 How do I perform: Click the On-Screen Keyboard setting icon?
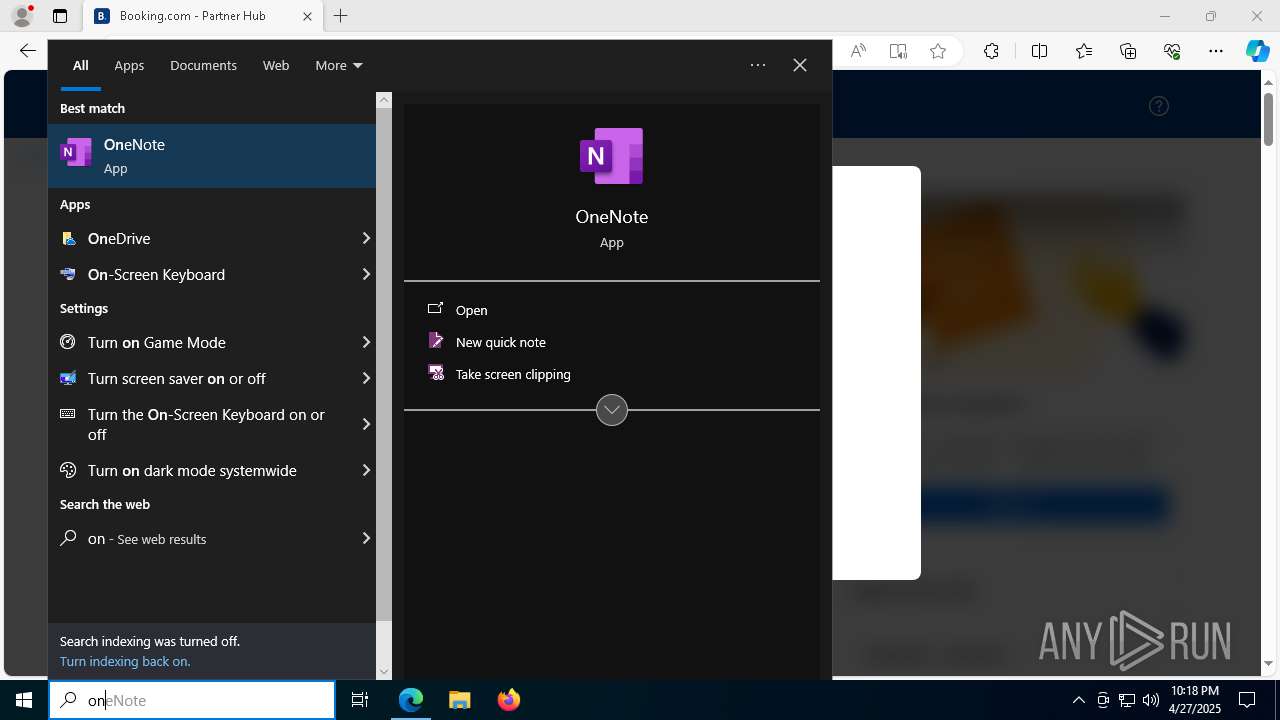tap(68, 414)
